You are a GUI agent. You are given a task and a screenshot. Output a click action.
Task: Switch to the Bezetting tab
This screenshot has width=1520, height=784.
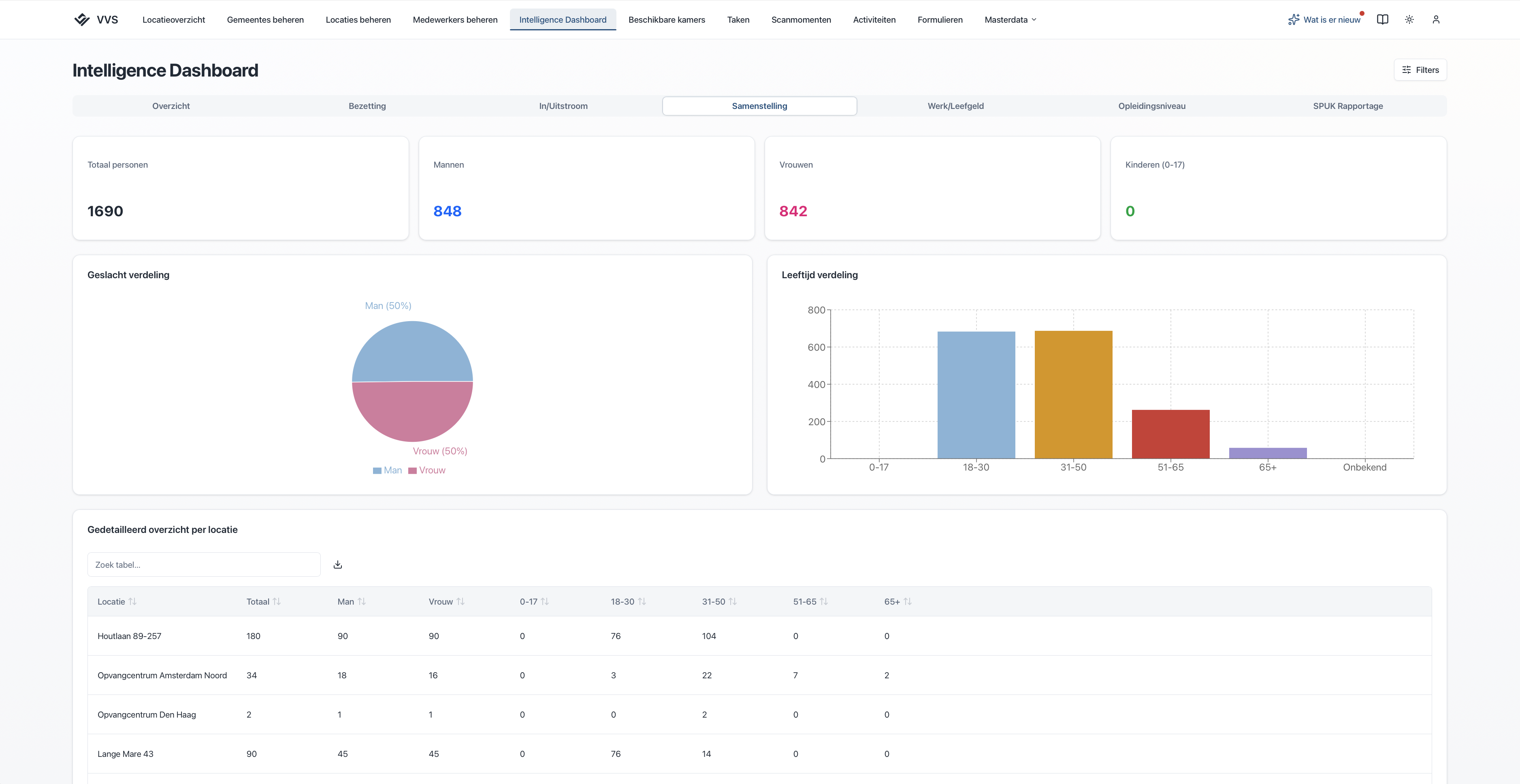367,106
